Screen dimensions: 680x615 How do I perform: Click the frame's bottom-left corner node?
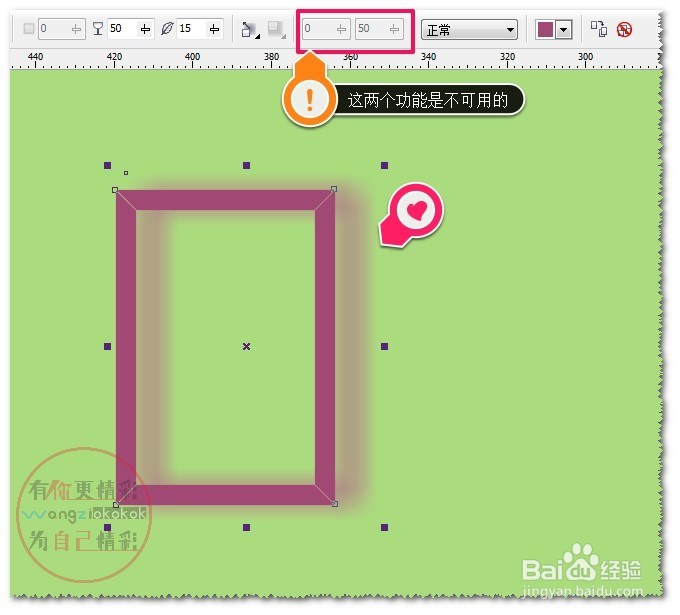coord(116,504)
